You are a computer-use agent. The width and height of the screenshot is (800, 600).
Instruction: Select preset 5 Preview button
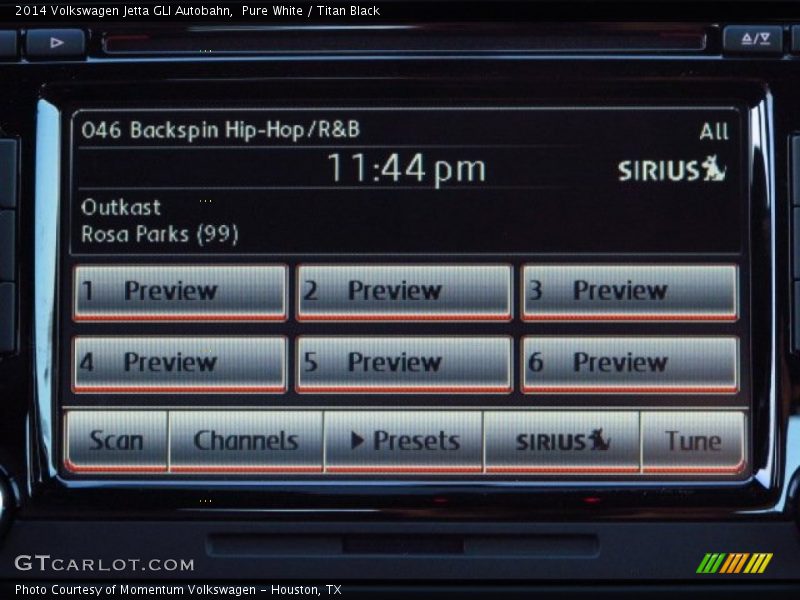tap(404, 364)
